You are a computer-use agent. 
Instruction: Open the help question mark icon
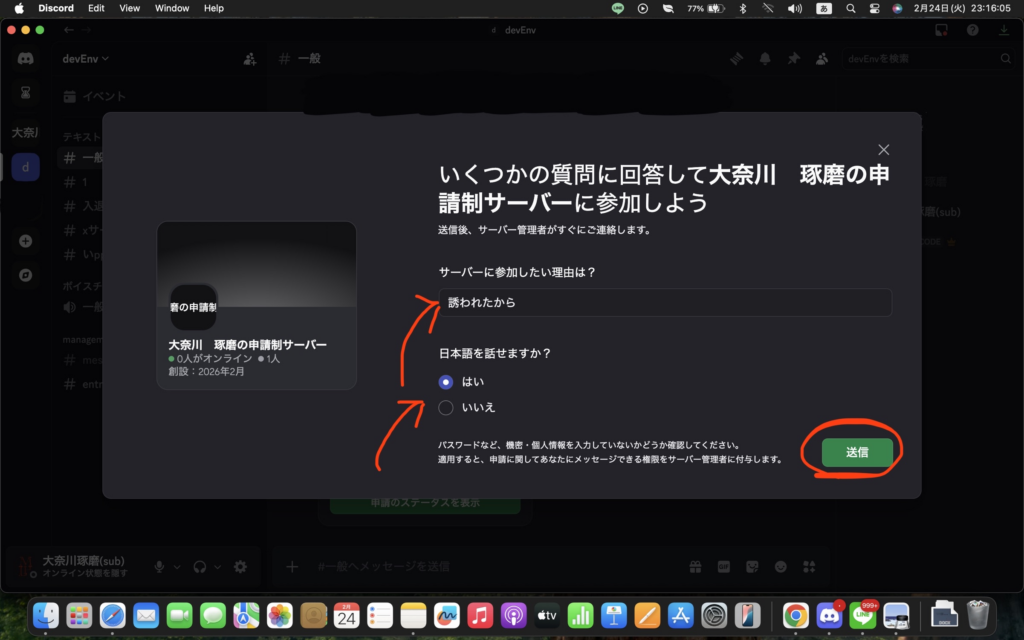click(972, 30)
